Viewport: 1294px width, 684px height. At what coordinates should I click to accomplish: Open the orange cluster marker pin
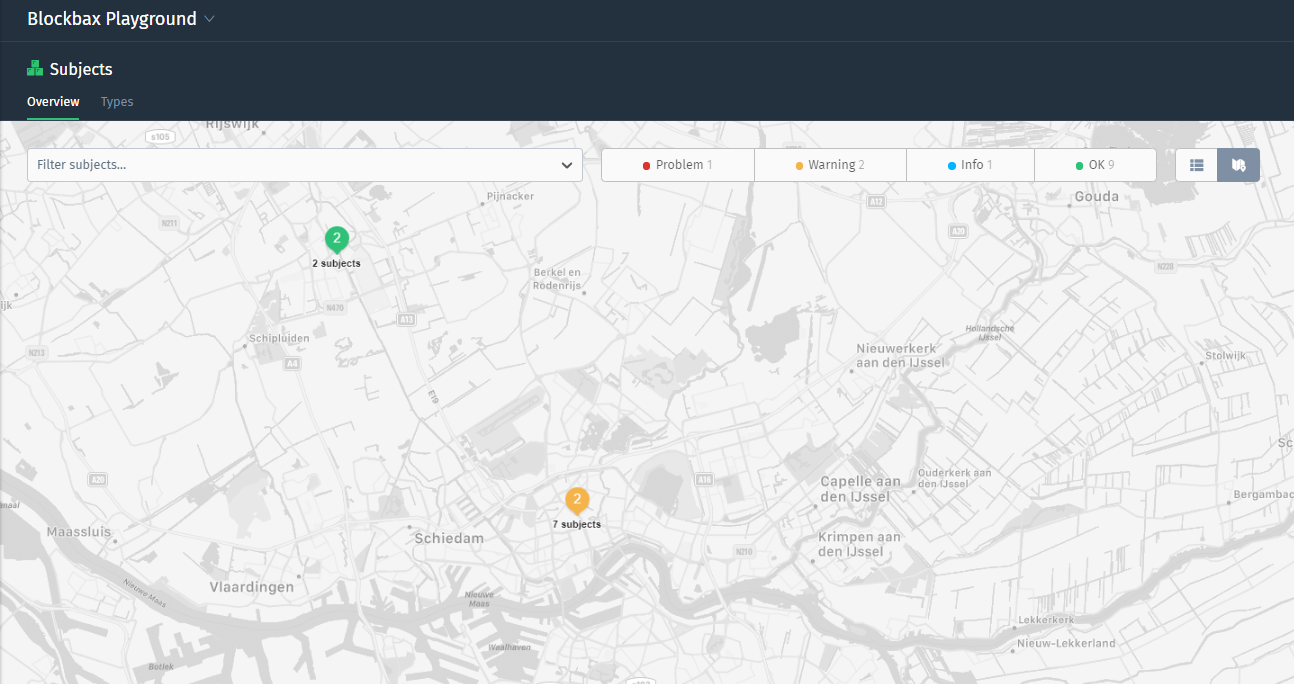click(577, 499)
